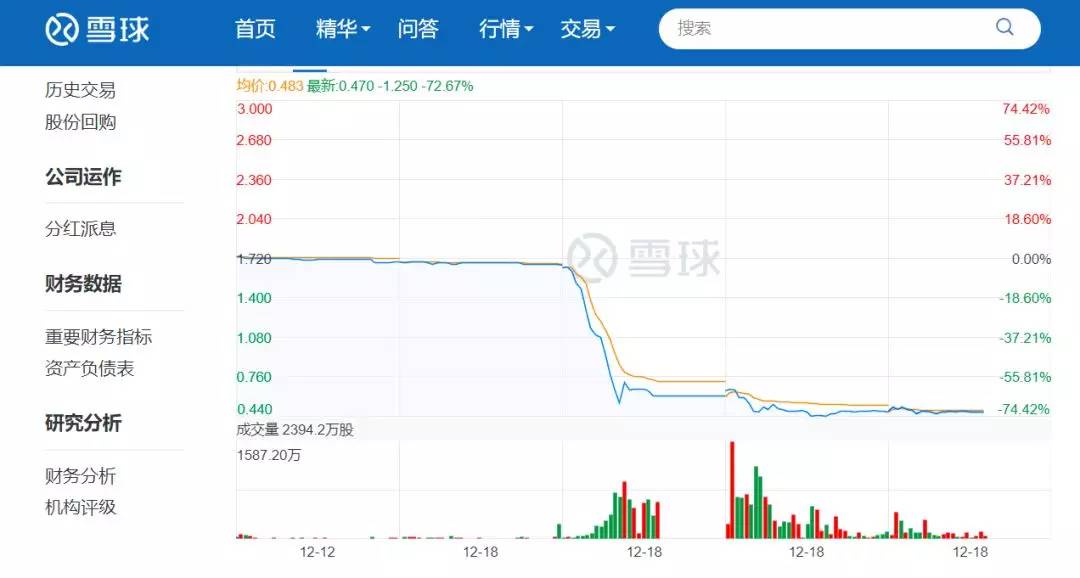Viewport: 1080px width, 578px height.
Task: Open the 机构评级 sidebar link
Action: click(81, 508)
